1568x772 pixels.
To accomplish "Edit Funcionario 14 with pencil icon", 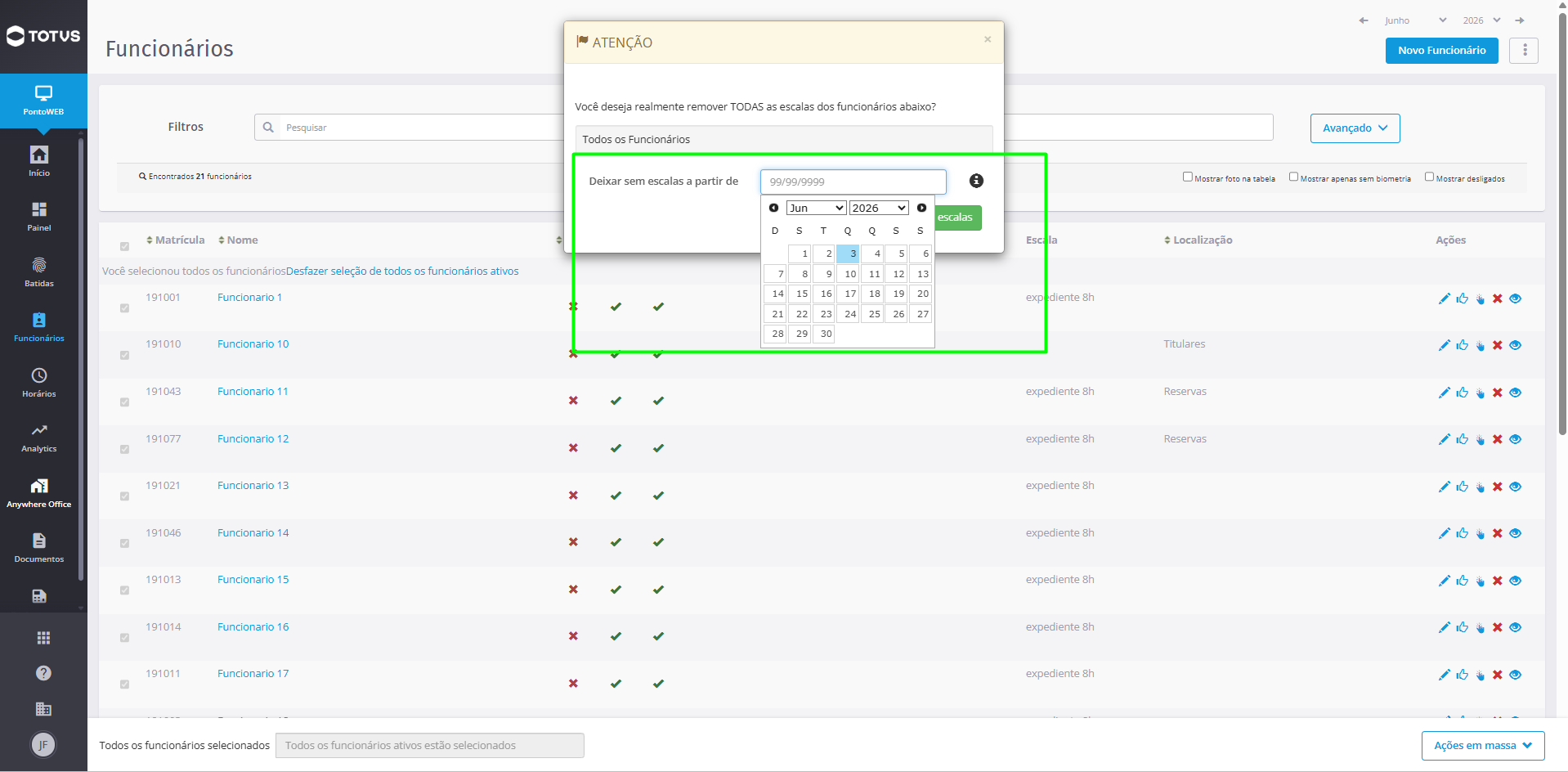I will (x=1444, y=533).
